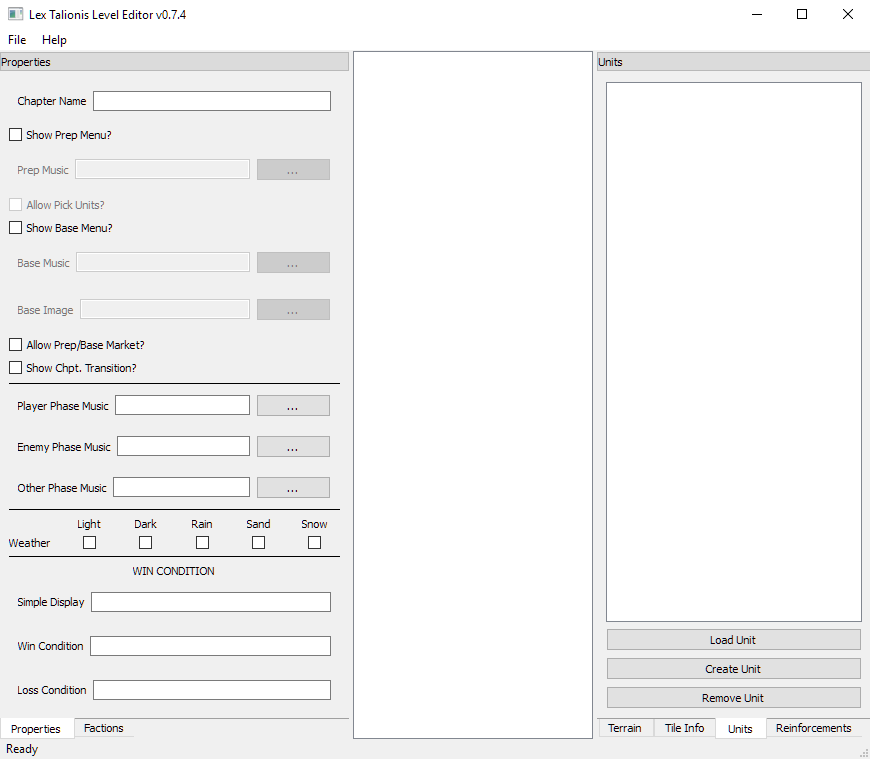
Task: Enable Allow Prep/Base Market option
Action: click(x=15, y=345)
